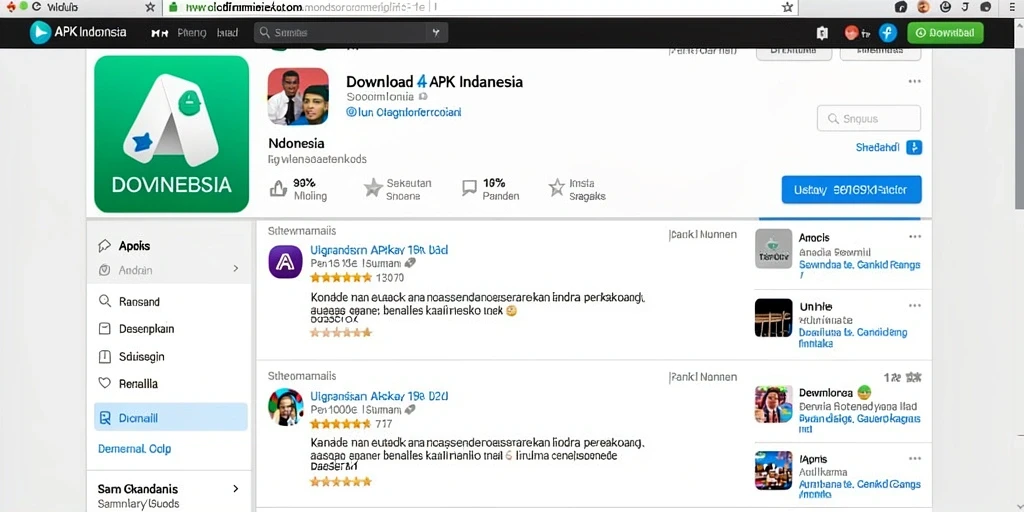The image size is (1024, 512).
Task: Open three-dot menu for lApnis
Action: click(x=914, y=458)
